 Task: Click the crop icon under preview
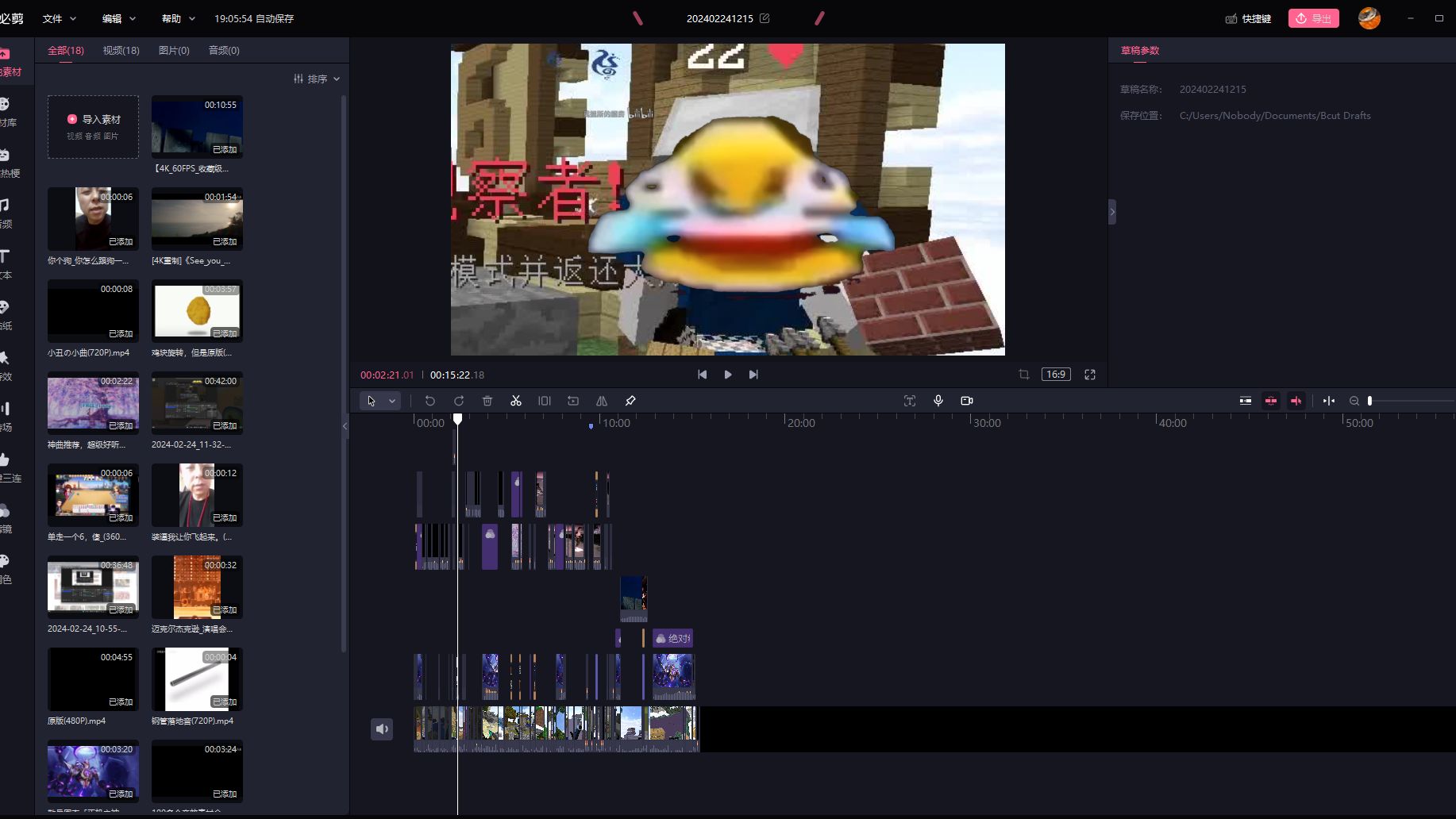(x=1024, y=375)
